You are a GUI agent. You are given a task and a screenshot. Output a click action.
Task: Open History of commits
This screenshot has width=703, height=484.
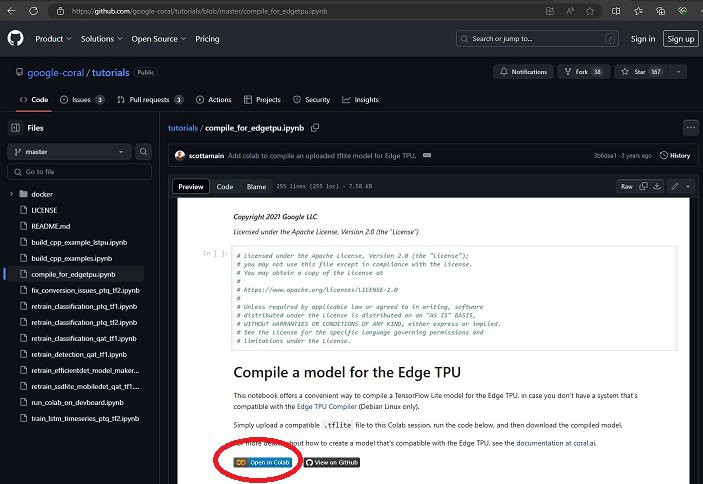point(675,156)
